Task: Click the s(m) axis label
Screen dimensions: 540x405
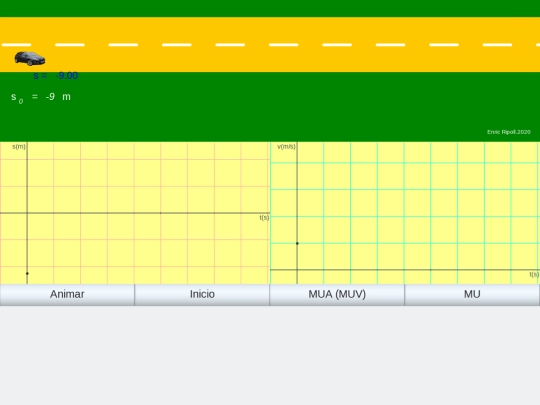Action: tap(19, 147)
